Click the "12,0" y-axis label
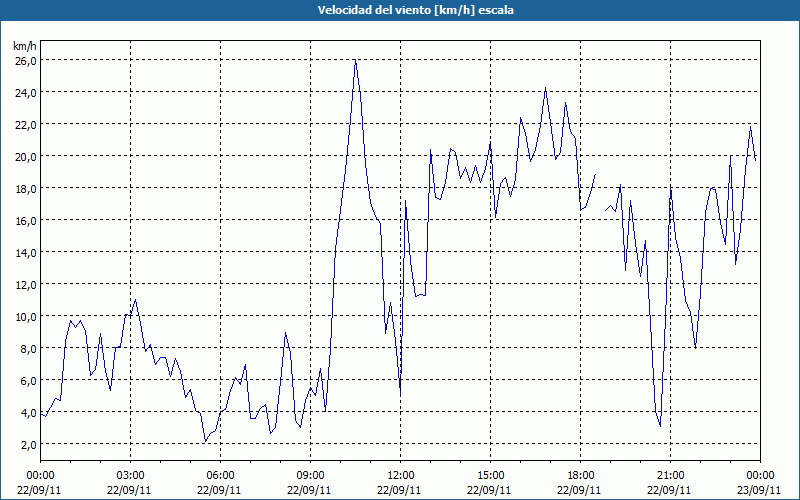 click(26, 285)
